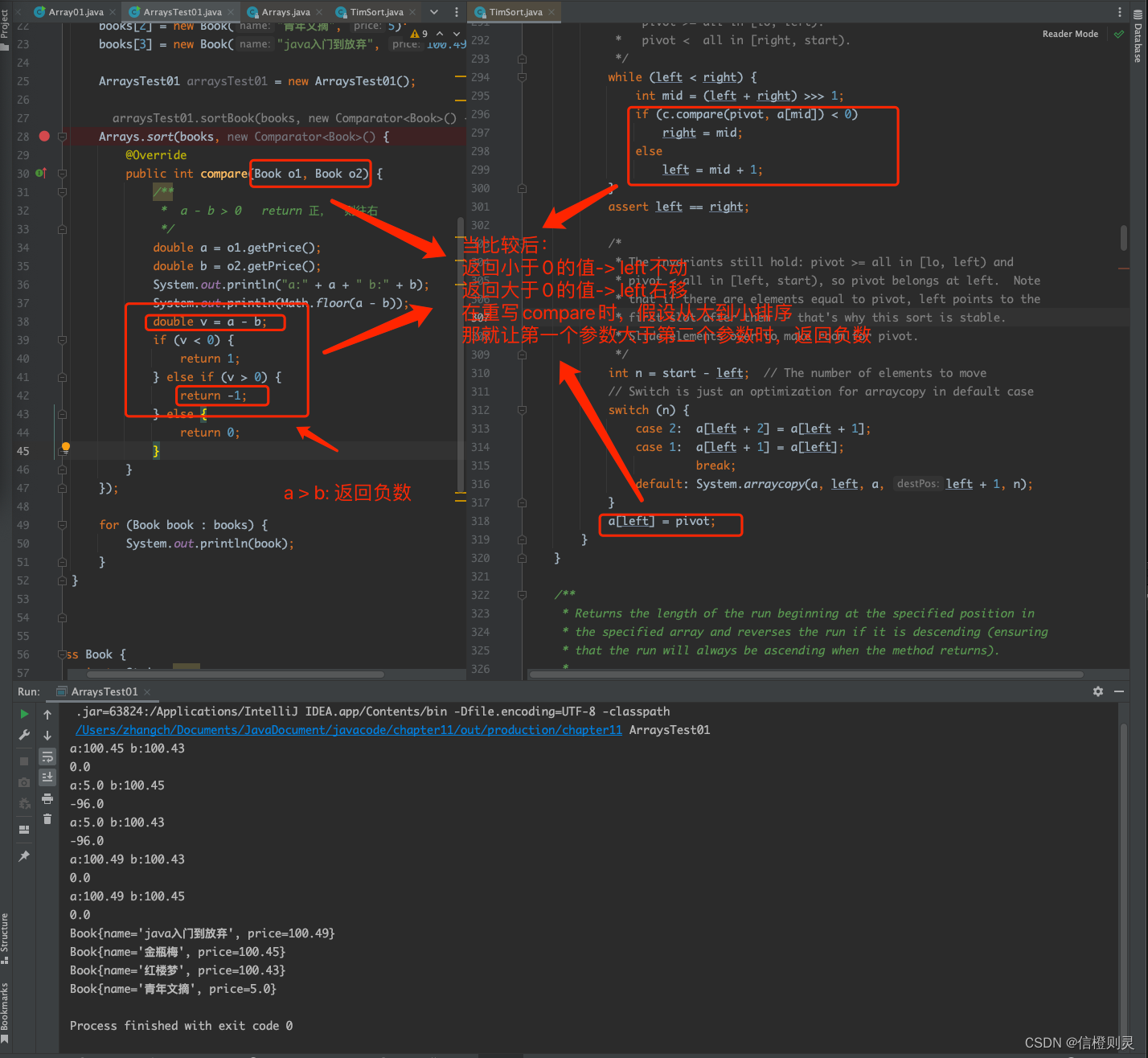Switch to Array01.java tab

click(76, 12)
